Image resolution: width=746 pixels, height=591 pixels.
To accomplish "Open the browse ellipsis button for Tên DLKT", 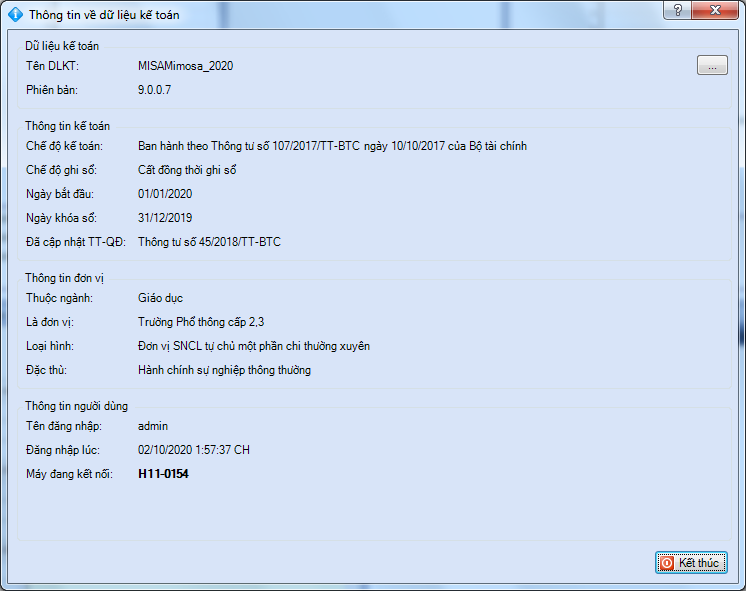I will 712,65.
